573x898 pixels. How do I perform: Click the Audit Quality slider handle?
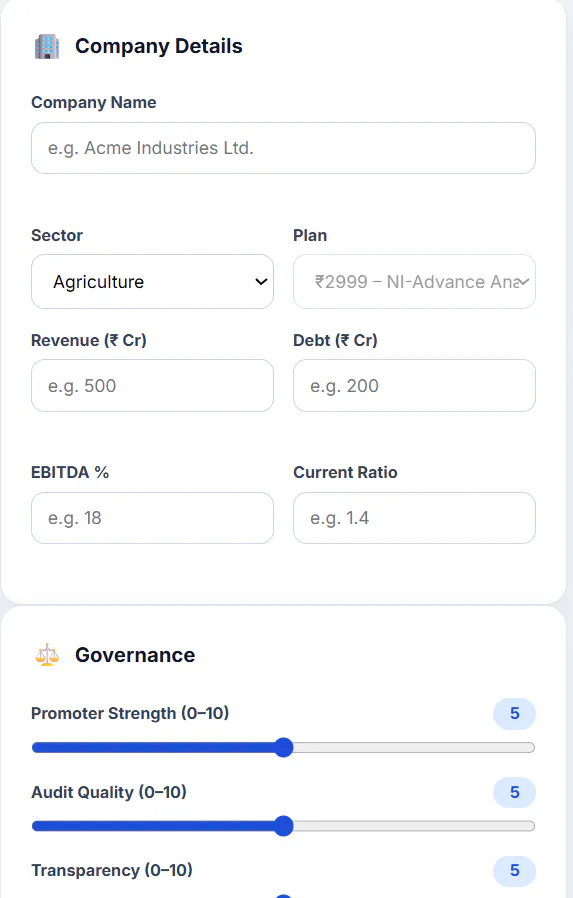(283, 826)
